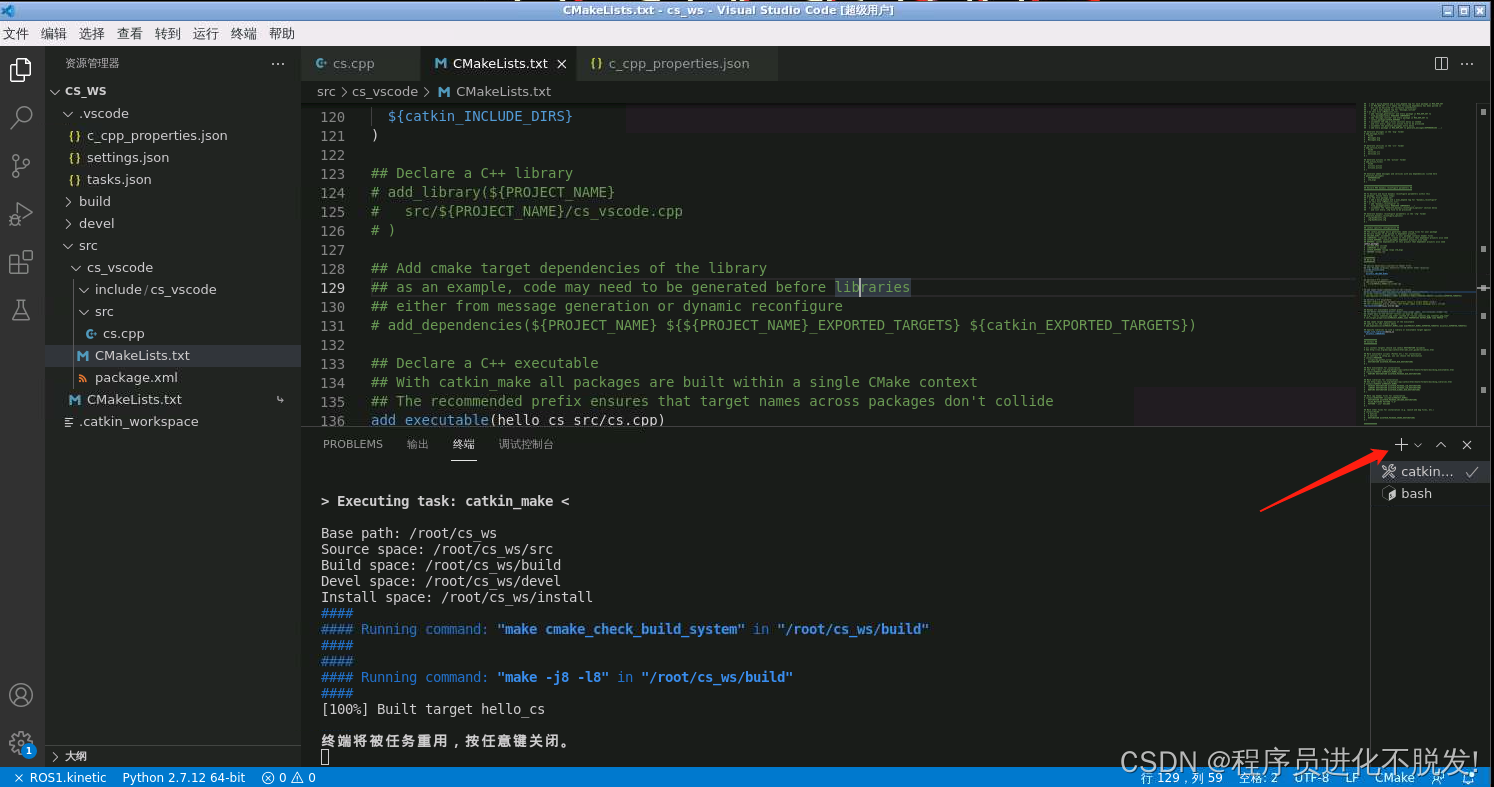Viewport: 1494px width, 787px height.
Task: Click the add_executable line in the editor
Action: pyautogui.click(x=516, y=420)
